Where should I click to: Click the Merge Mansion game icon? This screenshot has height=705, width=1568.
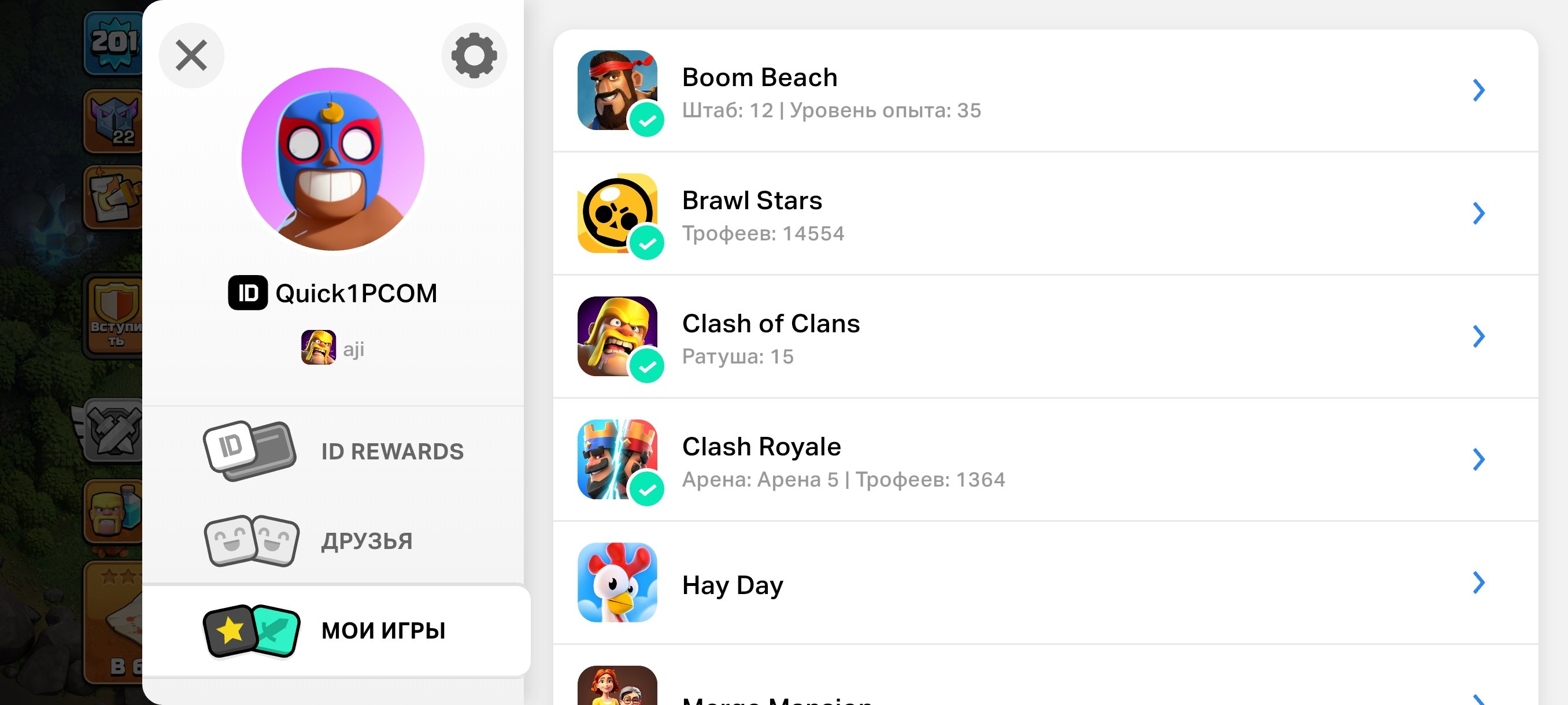(x=616, y=687)
